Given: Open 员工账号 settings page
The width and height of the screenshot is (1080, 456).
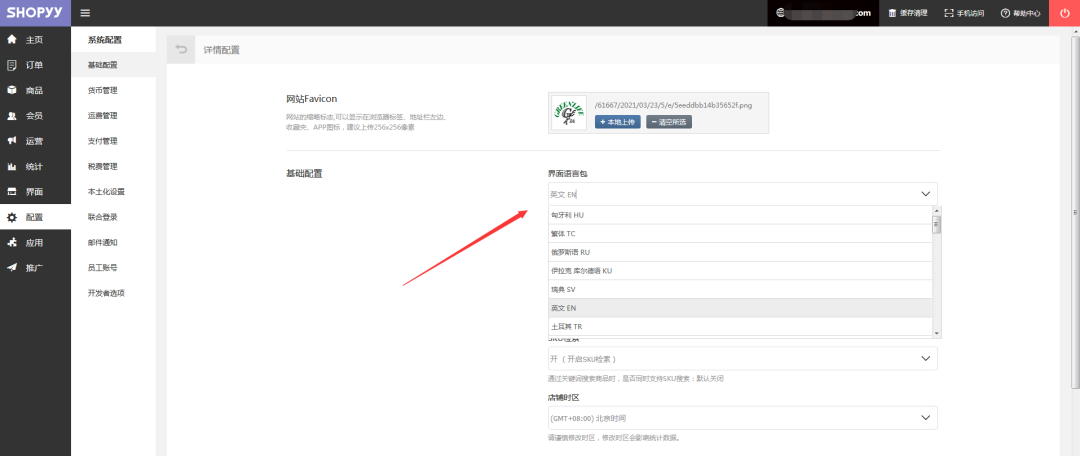Looking at the screenshot, I should (103, 267).
